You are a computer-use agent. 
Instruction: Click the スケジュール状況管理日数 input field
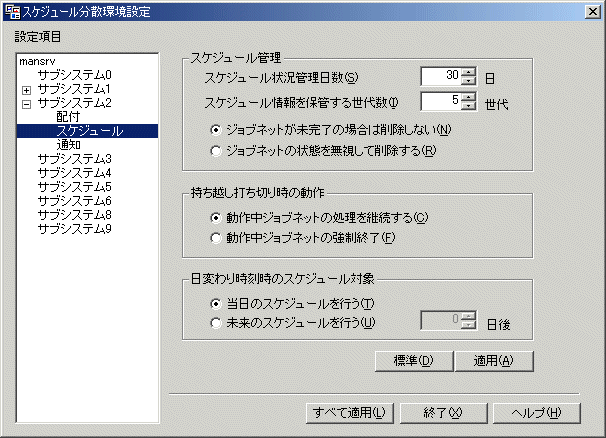click(441, 76)
